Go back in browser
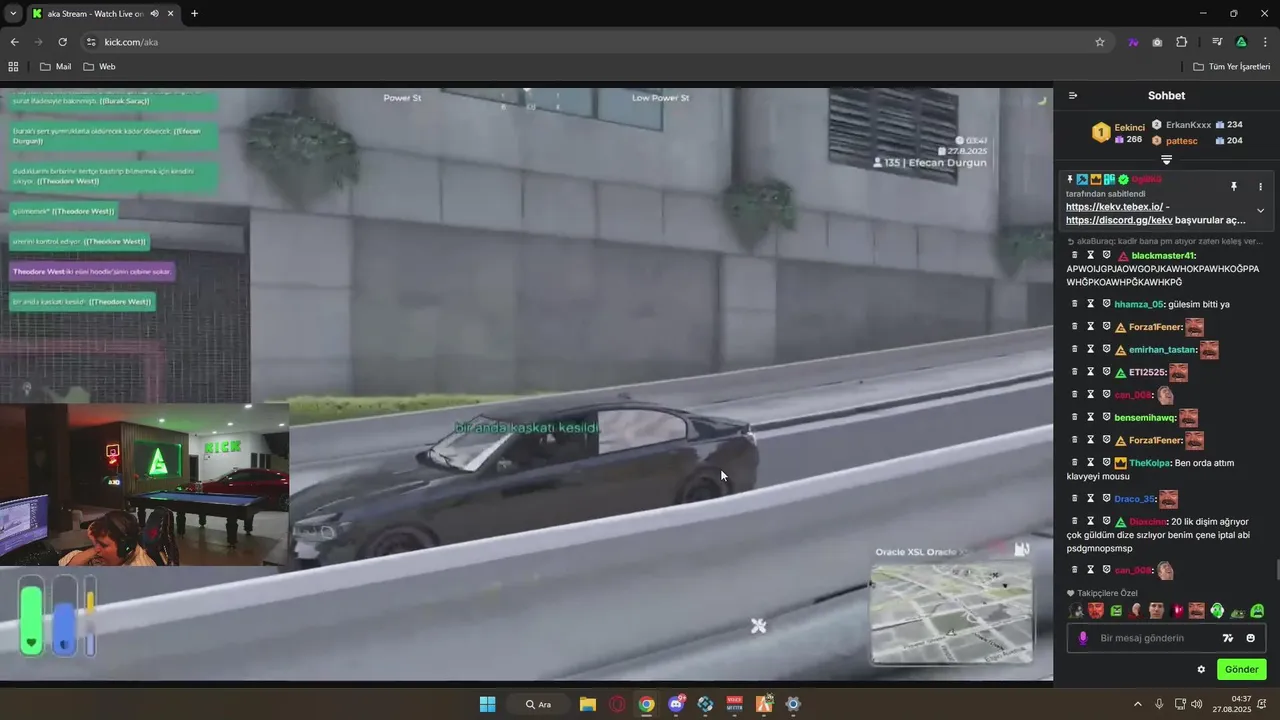This screenshot has height=720, width=1280. (x=14, y=42)
